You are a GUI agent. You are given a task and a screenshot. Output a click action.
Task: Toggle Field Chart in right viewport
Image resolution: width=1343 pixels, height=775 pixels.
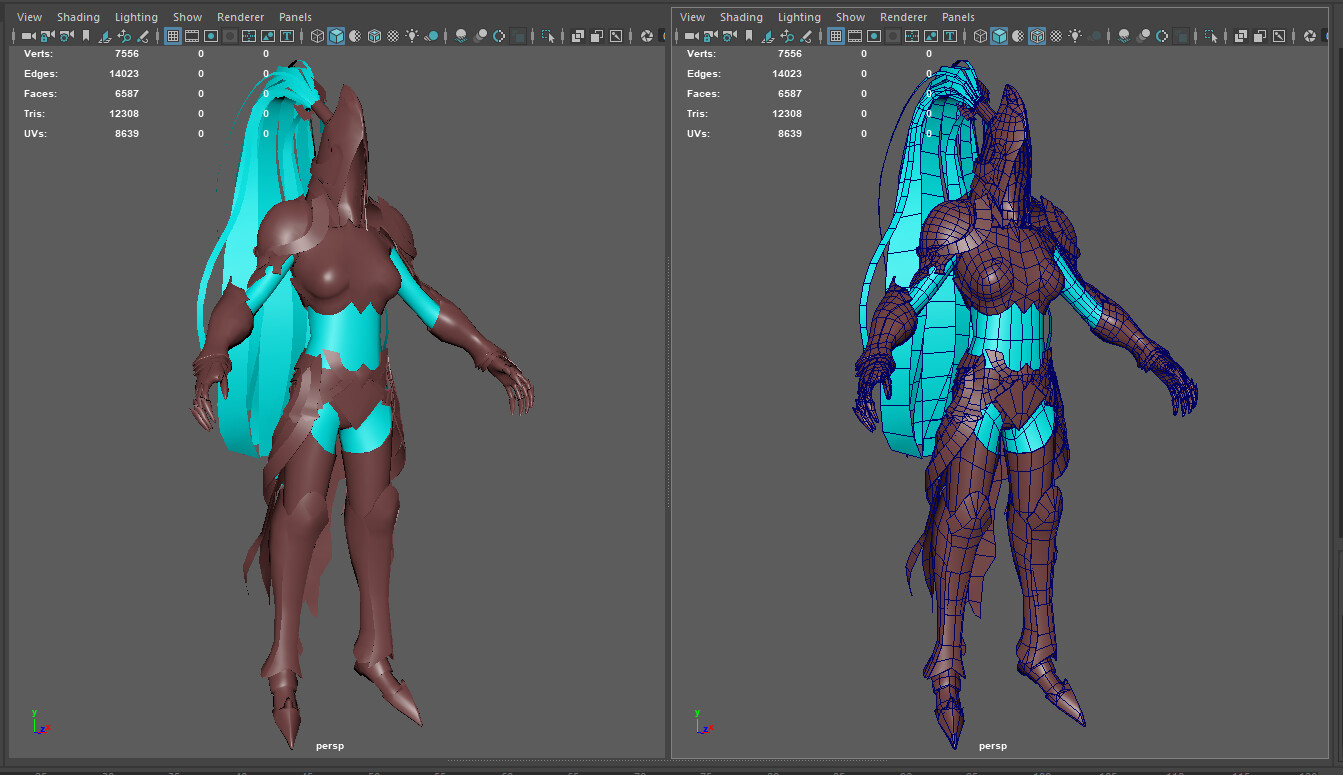click(912, 36)
